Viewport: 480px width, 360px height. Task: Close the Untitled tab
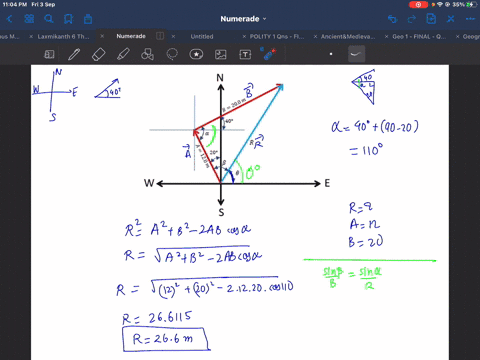tap(173, 36)
